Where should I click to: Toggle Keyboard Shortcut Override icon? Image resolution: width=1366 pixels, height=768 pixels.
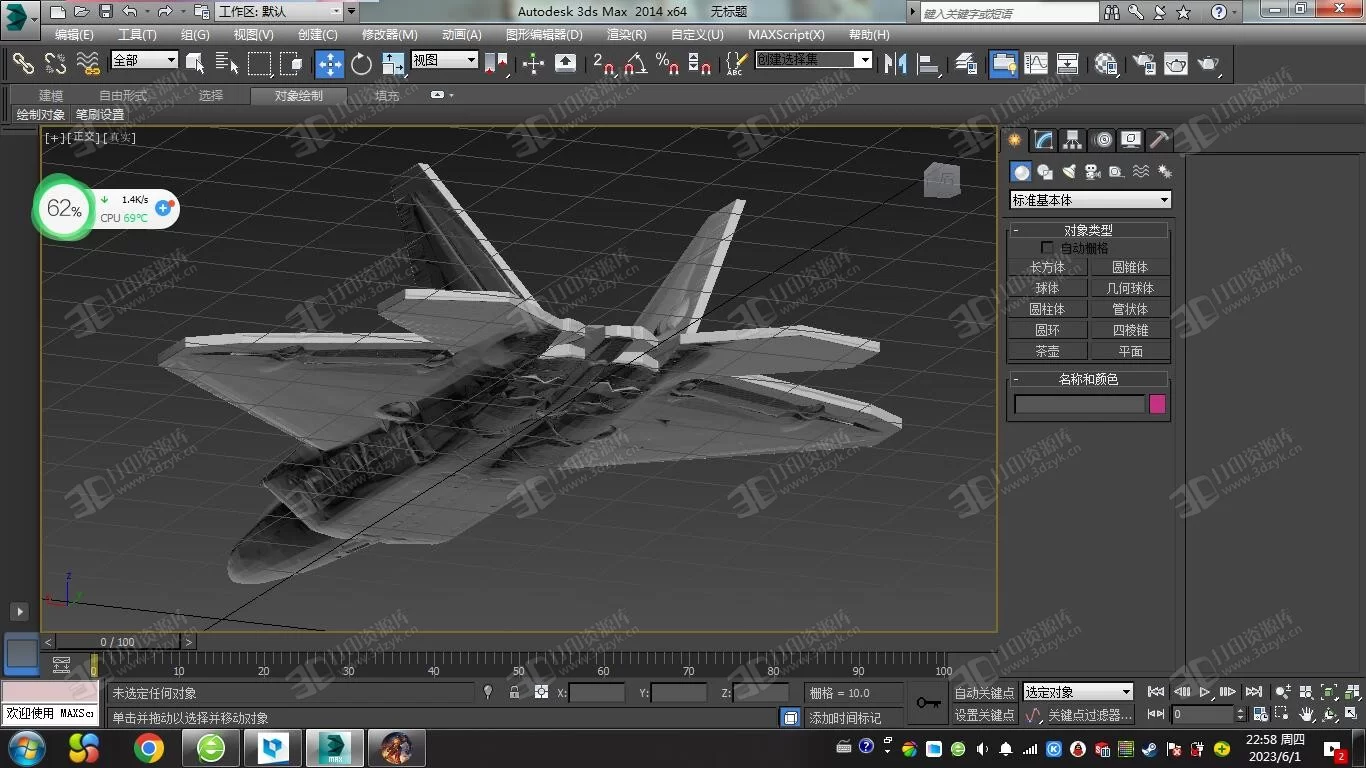pyautogui.click(x=565, y=63)
